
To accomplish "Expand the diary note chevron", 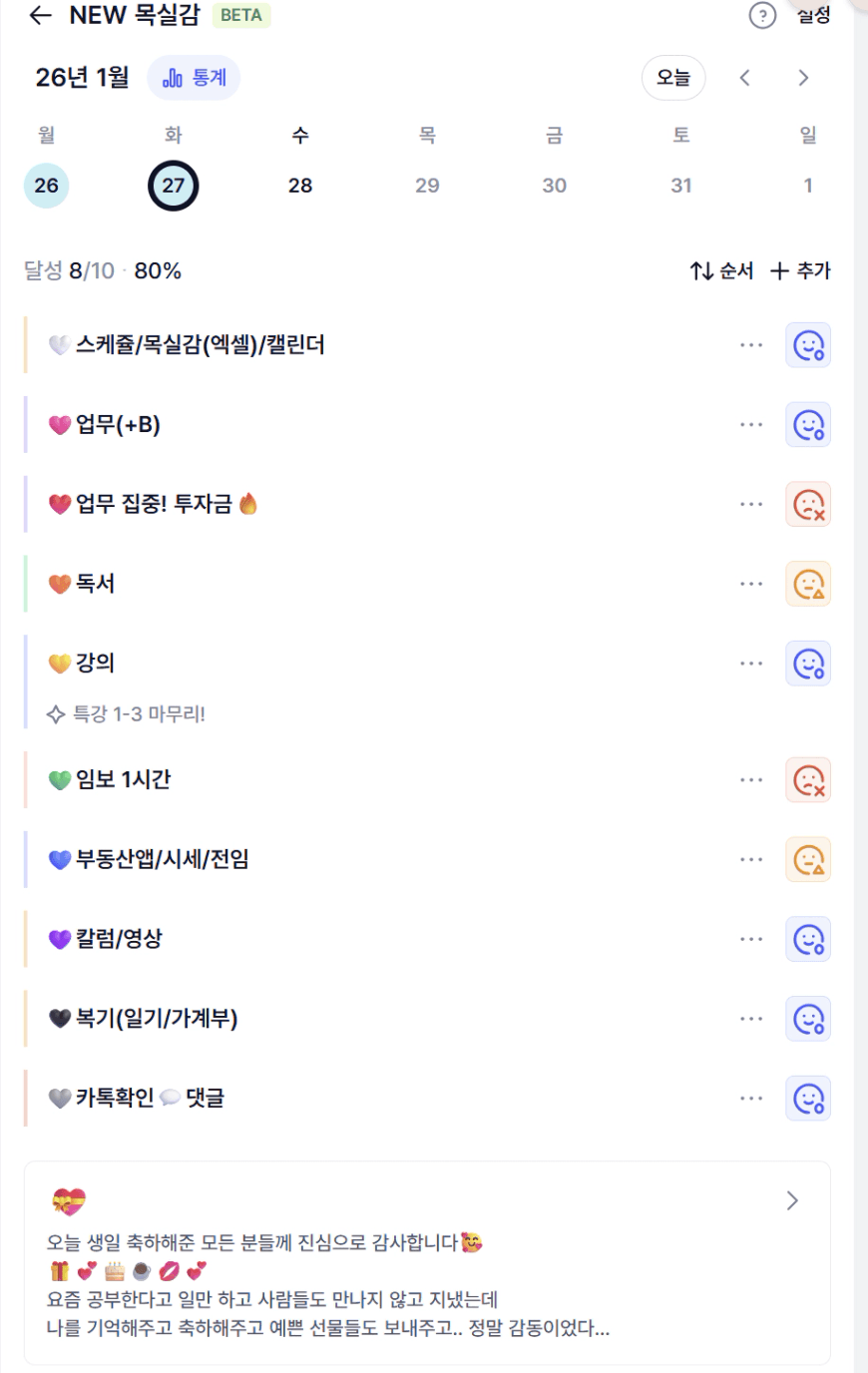I will click(792, 1200).
